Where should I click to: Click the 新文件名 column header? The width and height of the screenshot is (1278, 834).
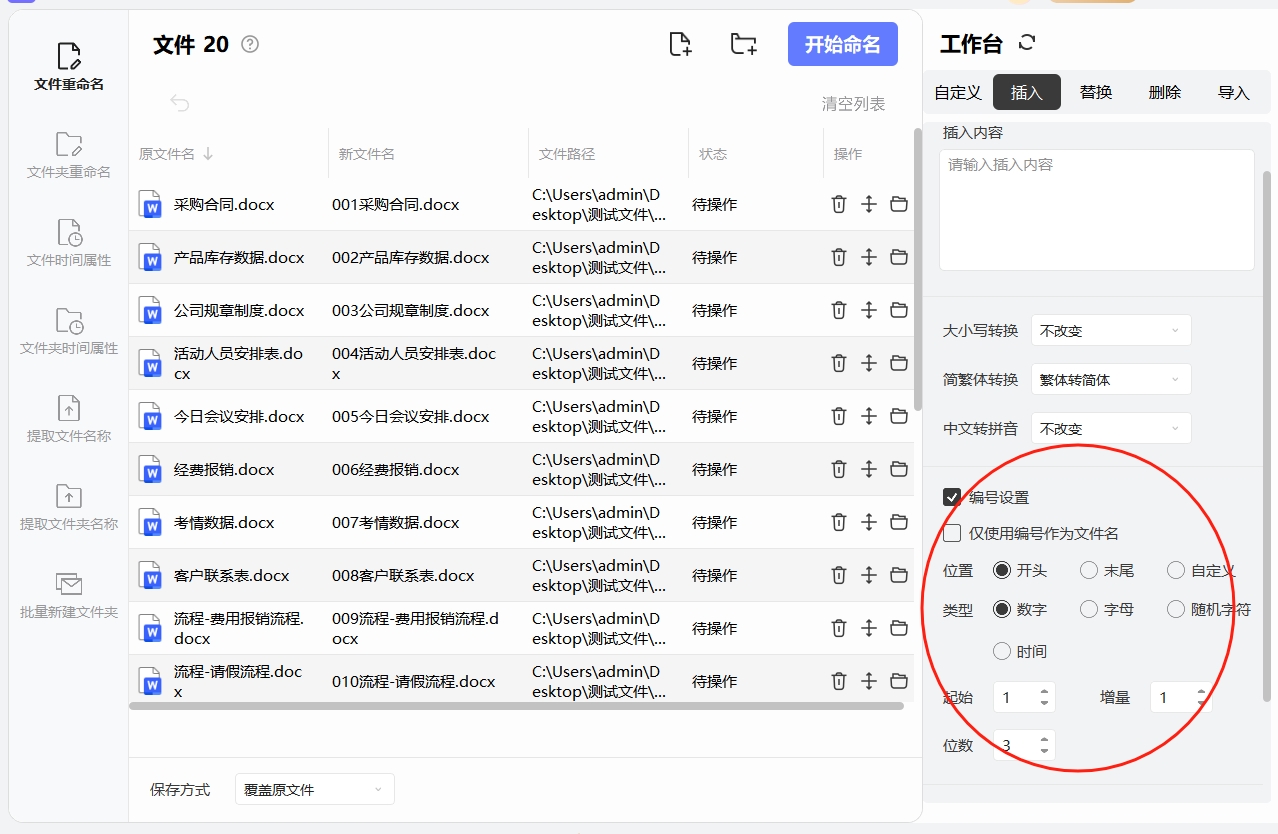tap(367, 154)
